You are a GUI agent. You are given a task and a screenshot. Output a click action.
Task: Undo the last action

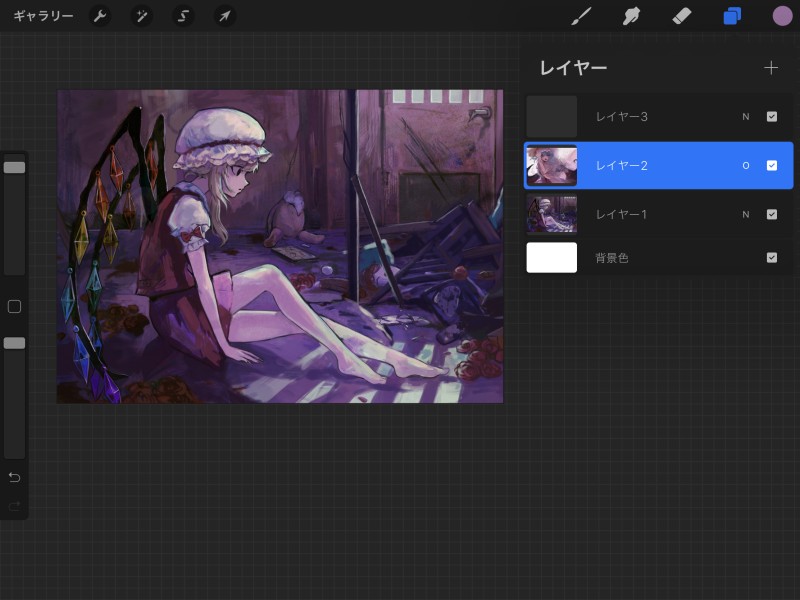coord(14,478)
